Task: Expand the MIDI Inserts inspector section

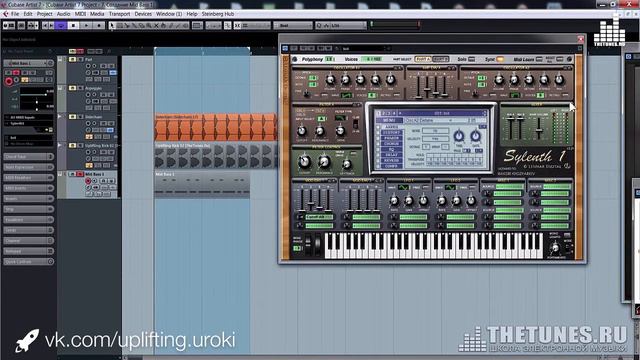Action: coord(29,189)
